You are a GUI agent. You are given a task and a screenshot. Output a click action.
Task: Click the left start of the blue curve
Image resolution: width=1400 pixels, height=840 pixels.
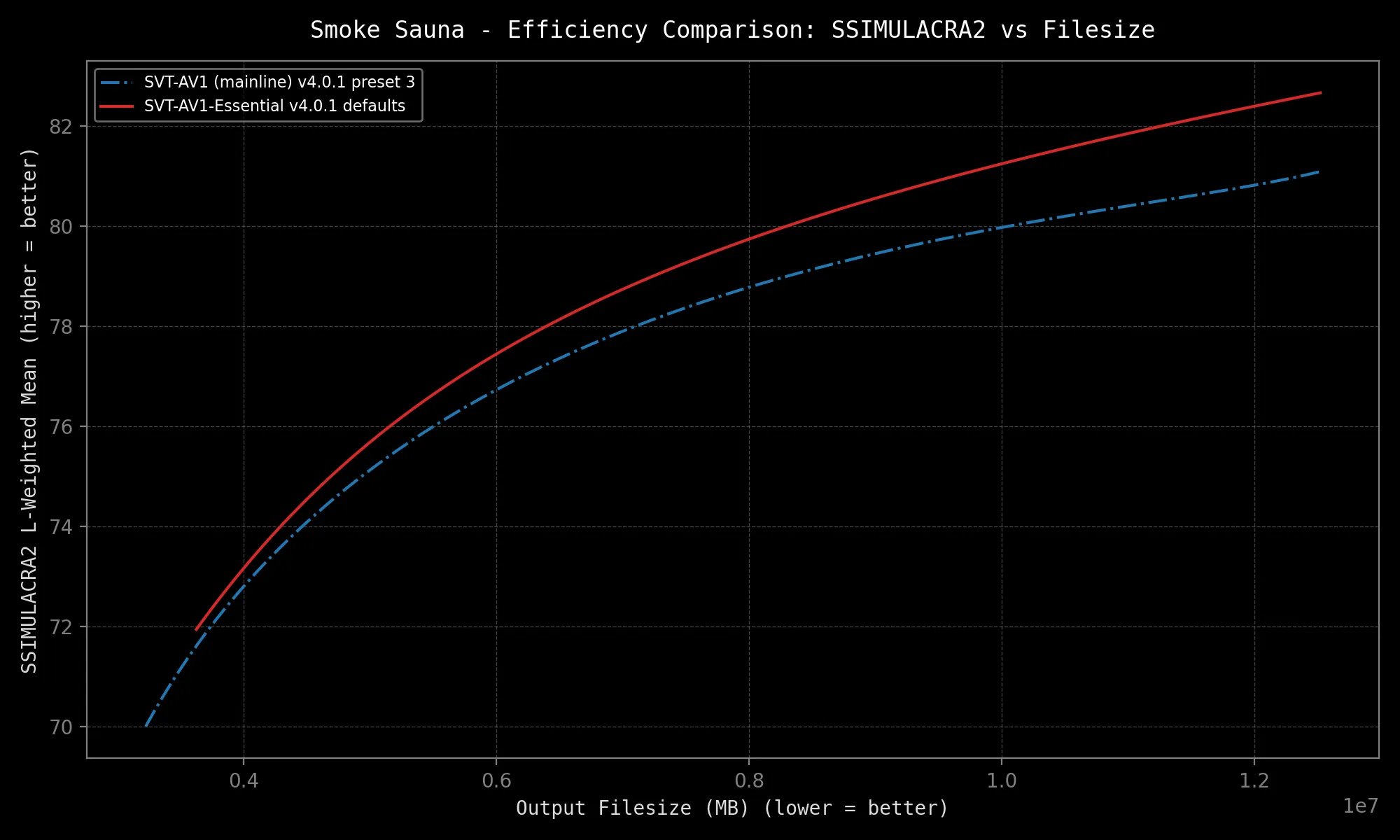[x=146, y=726]
